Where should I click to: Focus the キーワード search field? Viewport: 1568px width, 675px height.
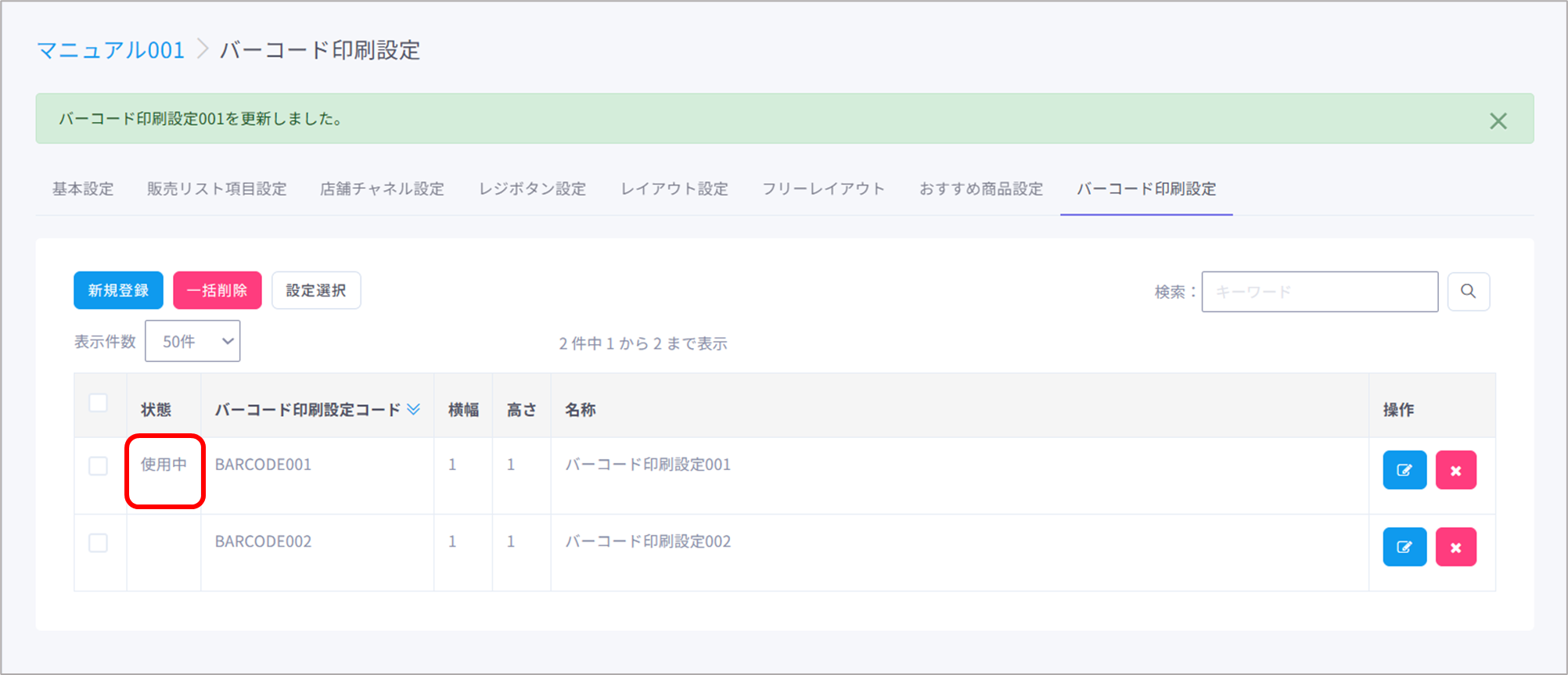1319,292
